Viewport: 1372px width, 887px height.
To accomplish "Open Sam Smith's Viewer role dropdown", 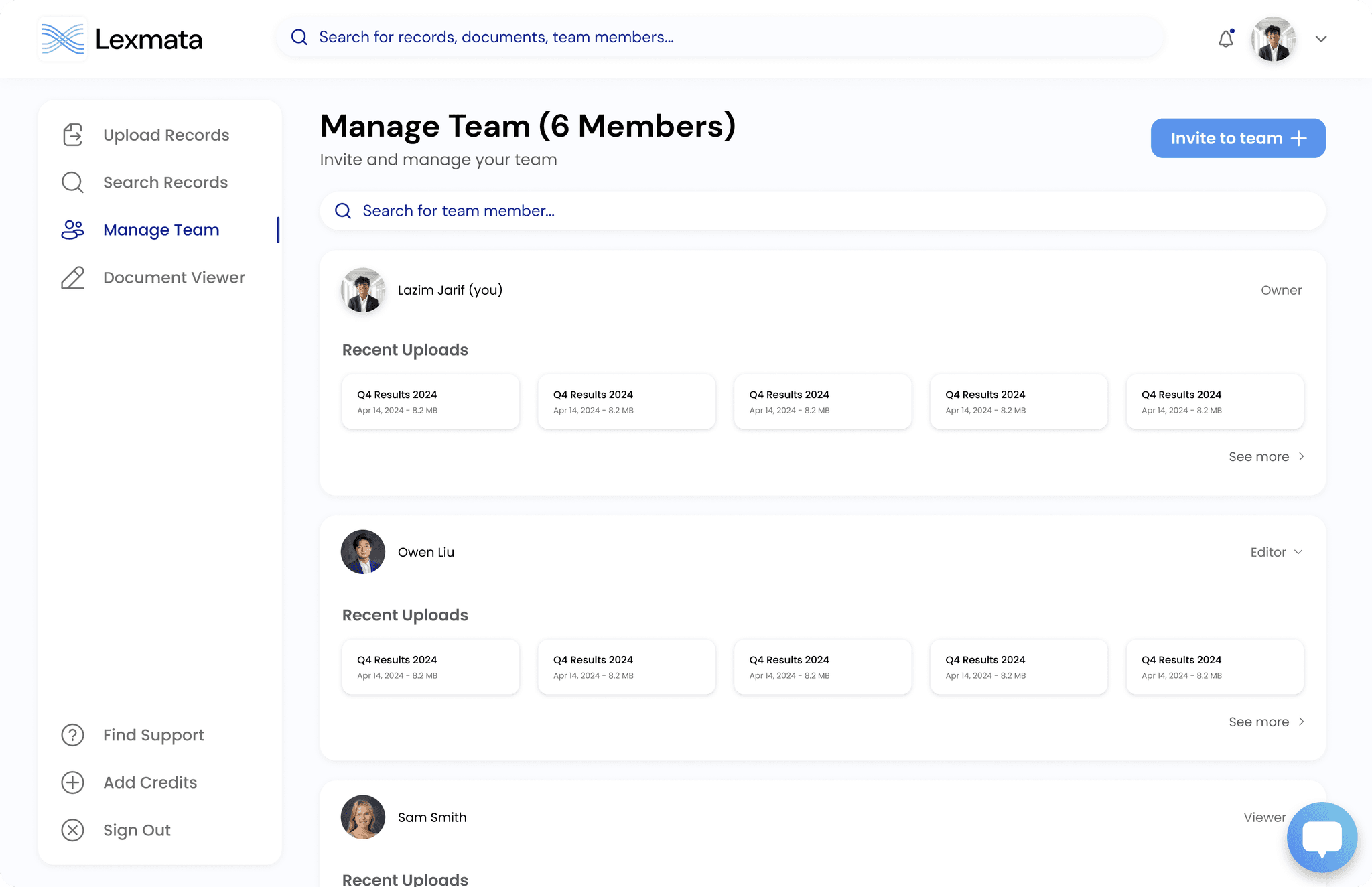I will click(1265, 817).
